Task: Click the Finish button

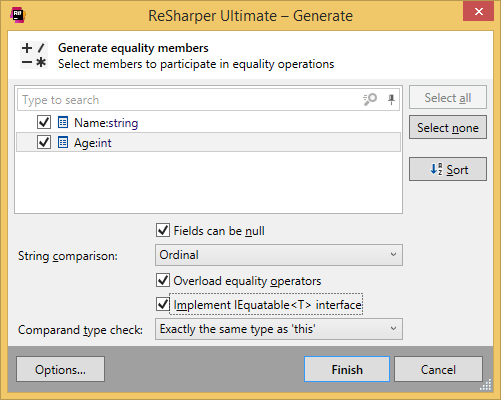Action: coord(347,369)
